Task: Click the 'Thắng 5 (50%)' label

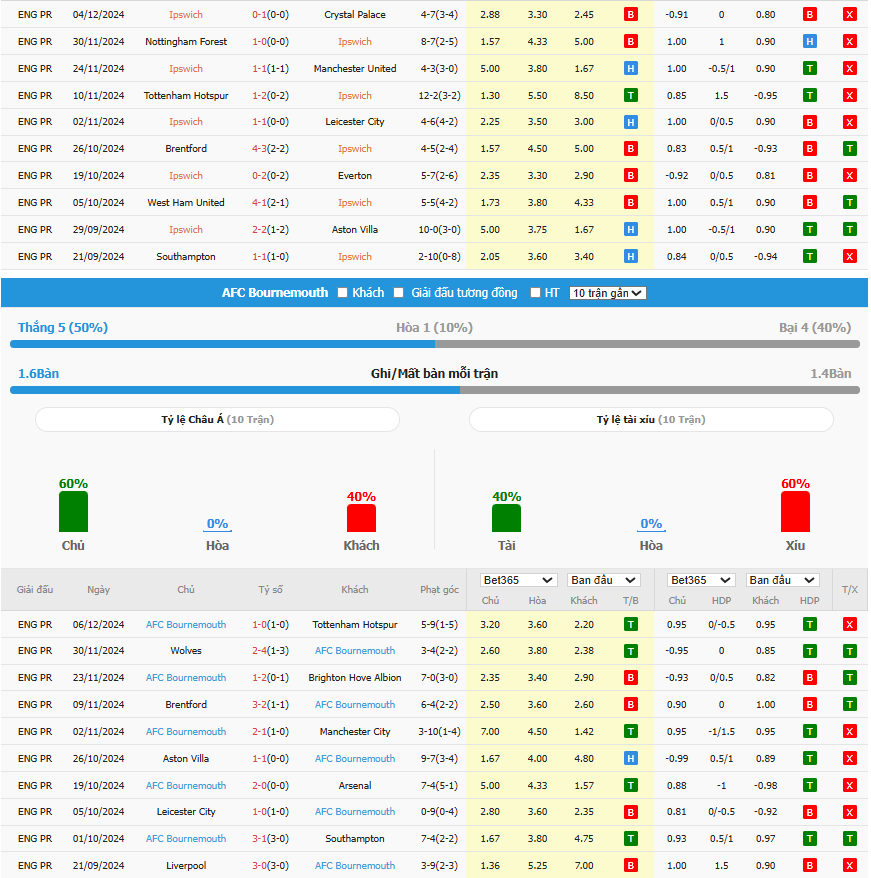Action: (63, 328)
